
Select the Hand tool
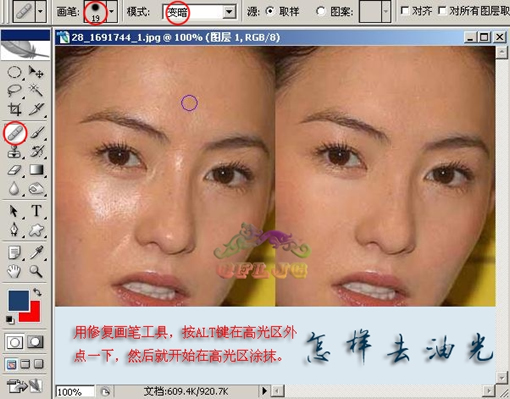[14, 271]
